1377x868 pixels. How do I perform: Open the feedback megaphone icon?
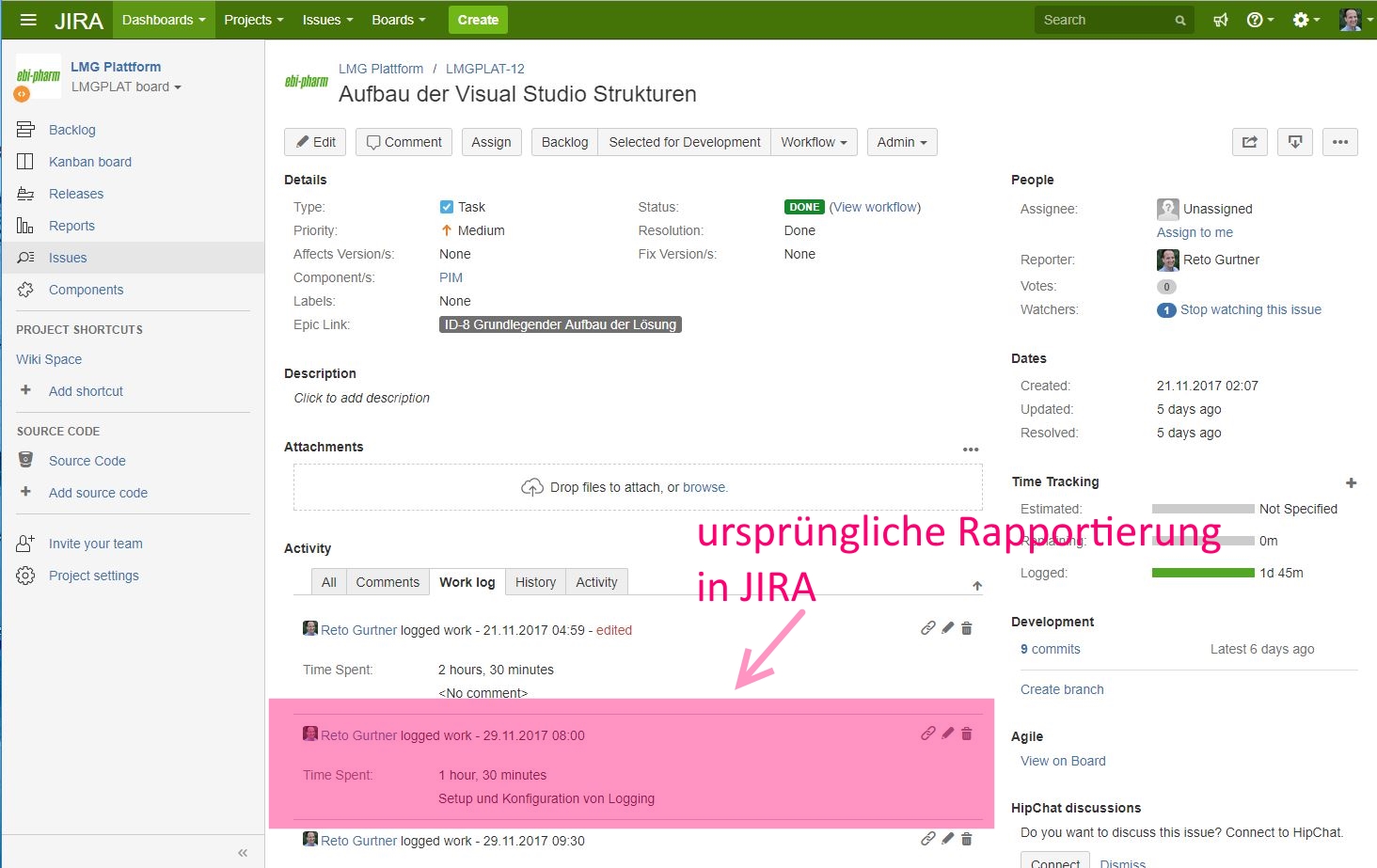(x=1221, y=20)
